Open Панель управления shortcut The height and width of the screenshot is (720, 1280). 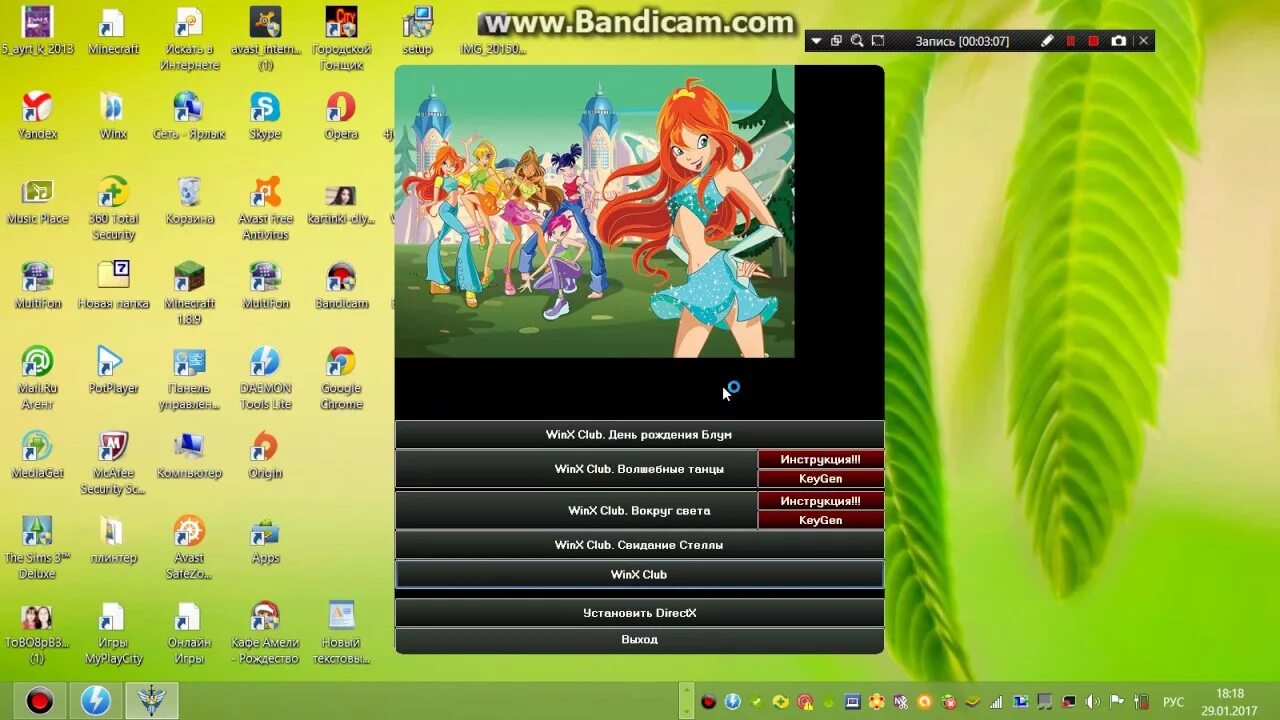189,377
